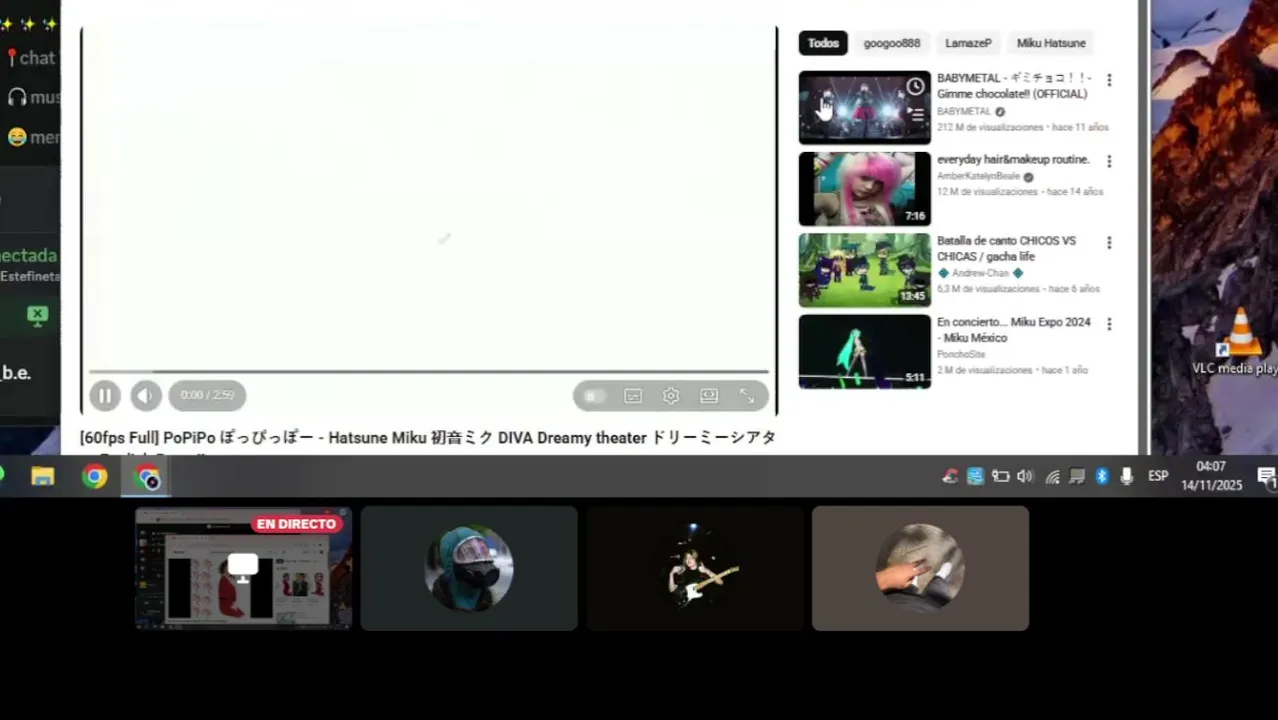1278x720 pixels.
Task: Open options menu for BABYMETAL video
Action: point(1108,80)
